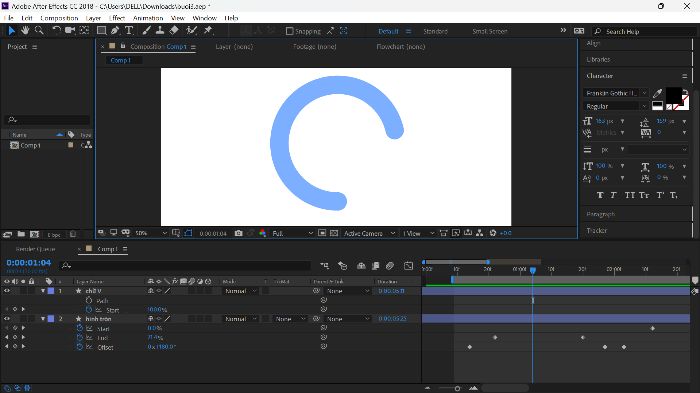Click the Faux Bold text style
700x393 pixels.
click(600, 195)
